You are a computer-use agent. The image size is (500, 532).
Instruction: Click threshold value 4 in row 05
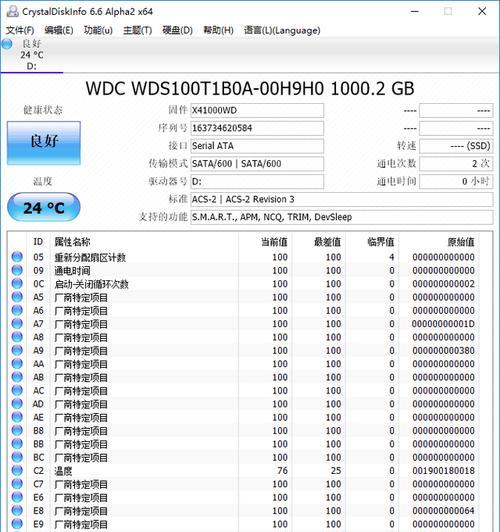[391, 257]
